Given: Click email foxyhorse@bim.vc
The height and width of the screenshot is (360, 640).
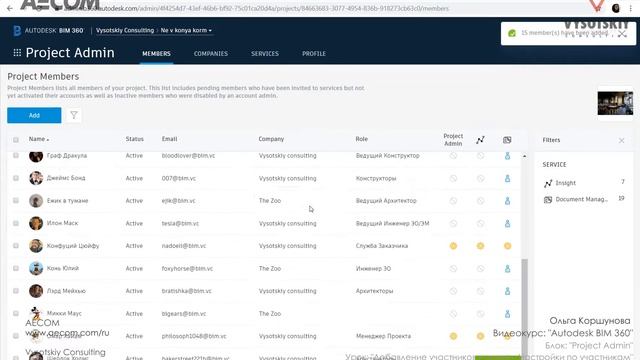Looking at the screenshot, I should 187,269.
